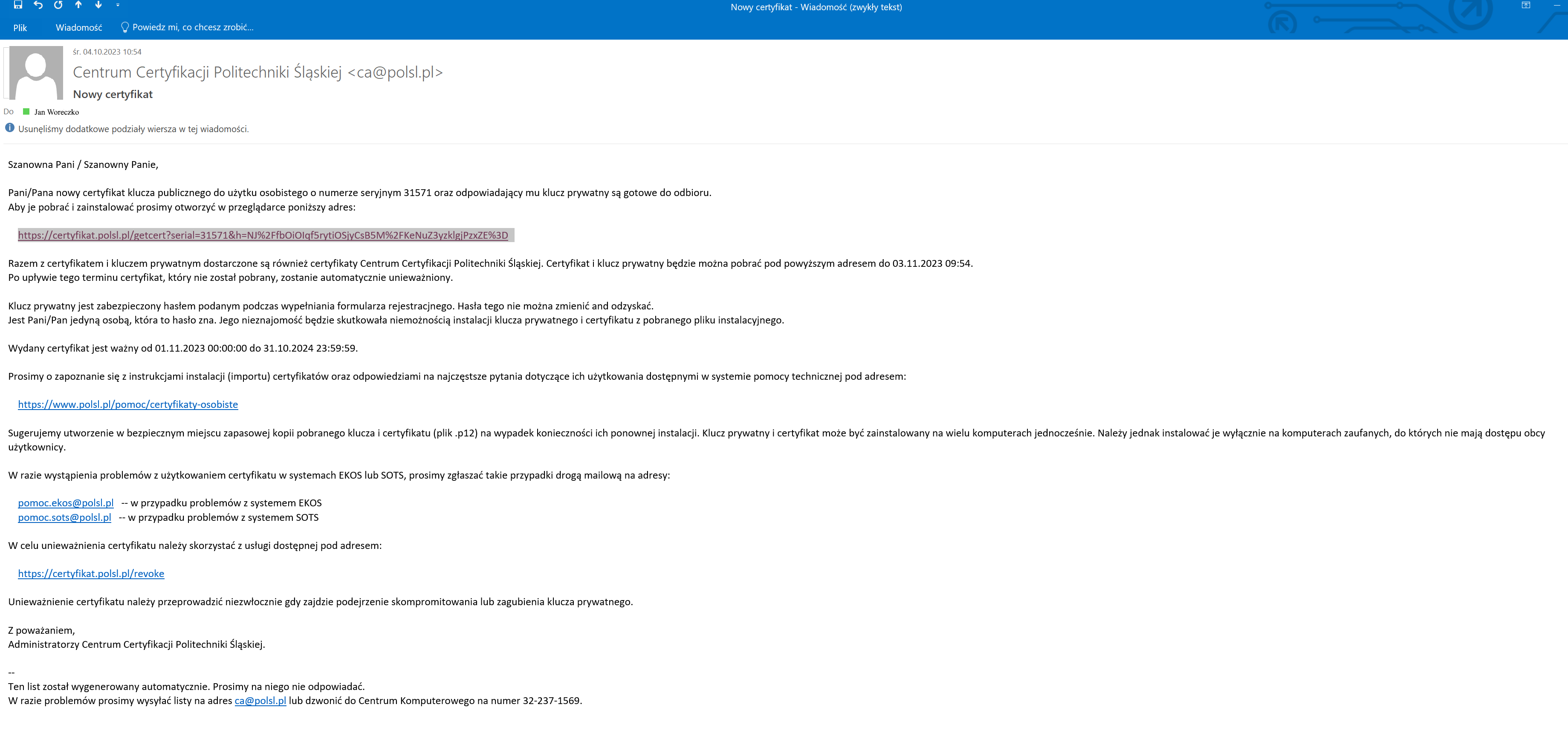
Task: Click sender name Centrum Certyfikacji Politechniki Śląskiej
Action: 258,72
